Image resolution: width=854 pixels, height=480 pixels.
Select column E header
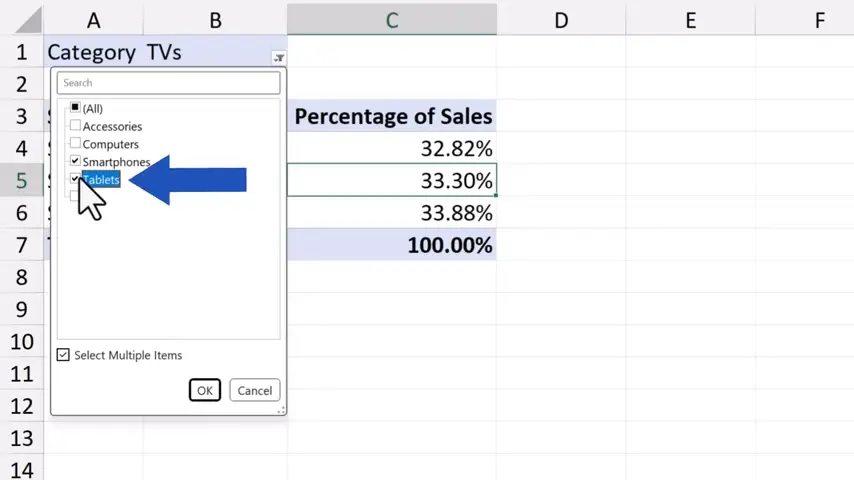pos(691,19)
